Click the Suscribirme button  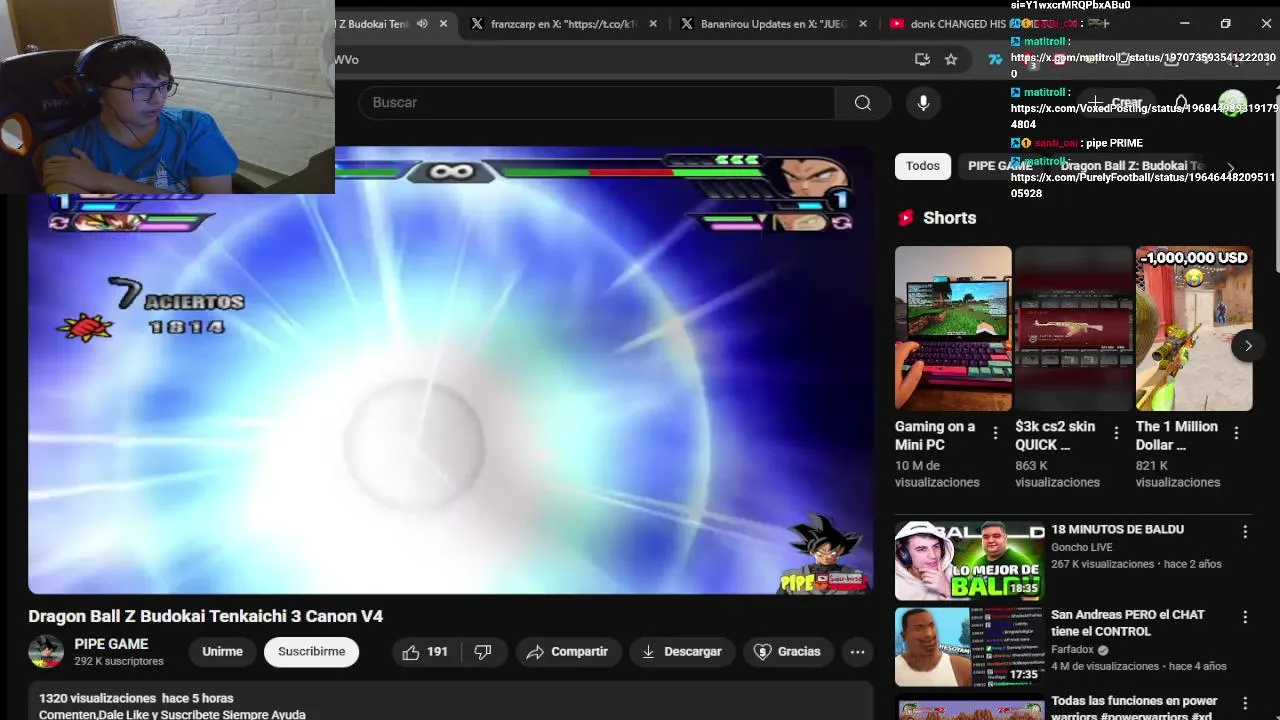pyautogui.click(x=311, y=652)
